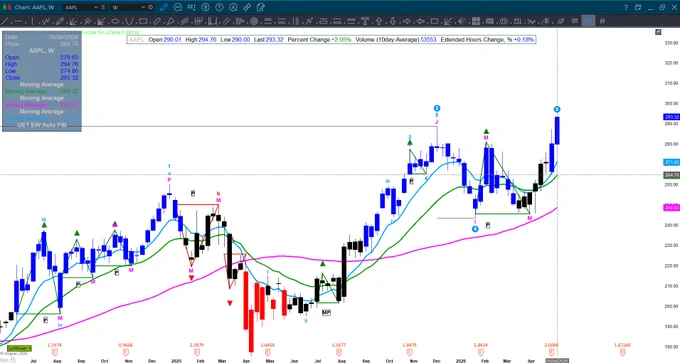
Task: Select the left arrow marker tool
Action: point(421,21)
